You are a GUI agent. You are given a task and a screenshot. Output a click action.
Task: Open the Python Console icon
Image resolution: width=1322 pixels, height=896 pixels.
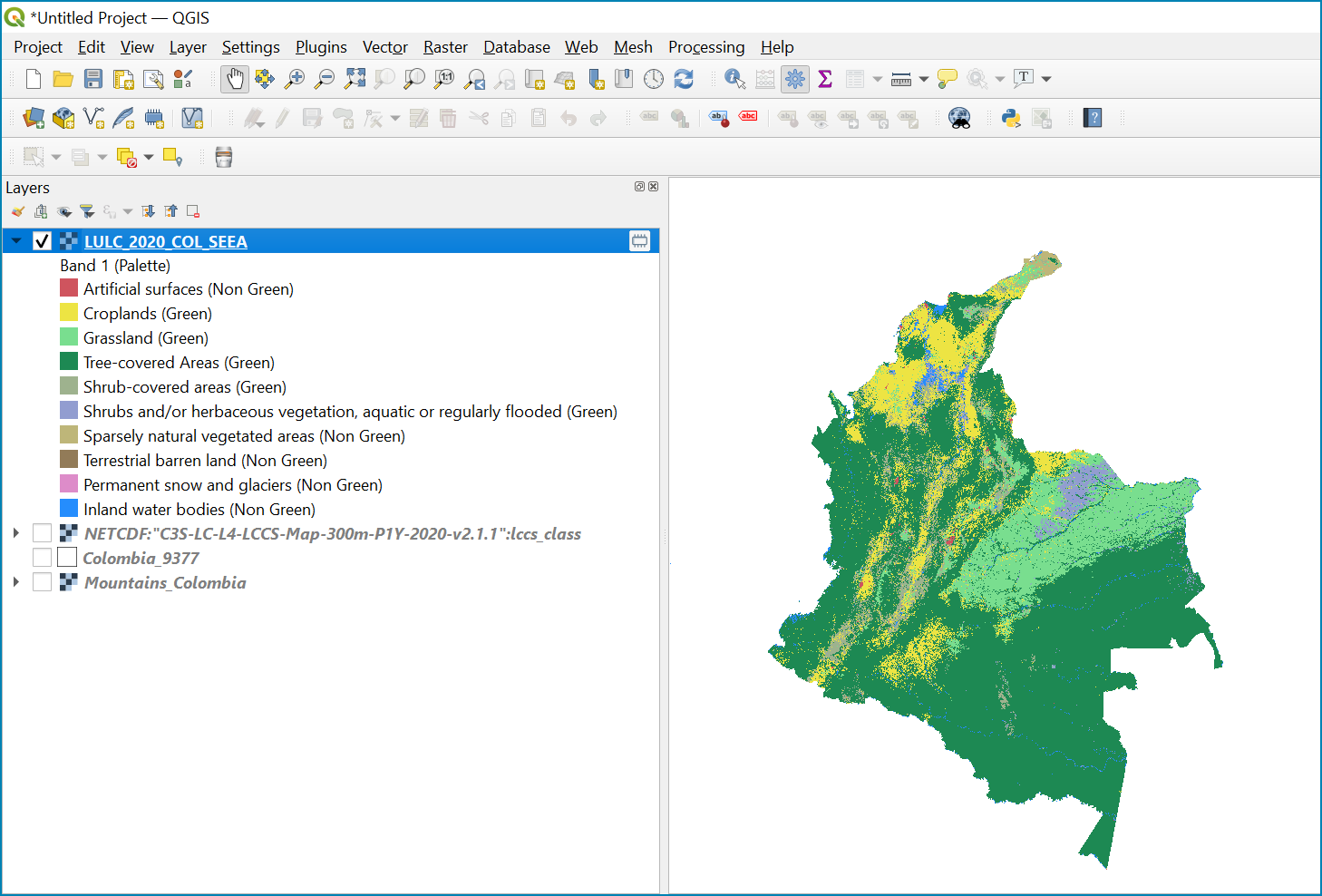1011,118
